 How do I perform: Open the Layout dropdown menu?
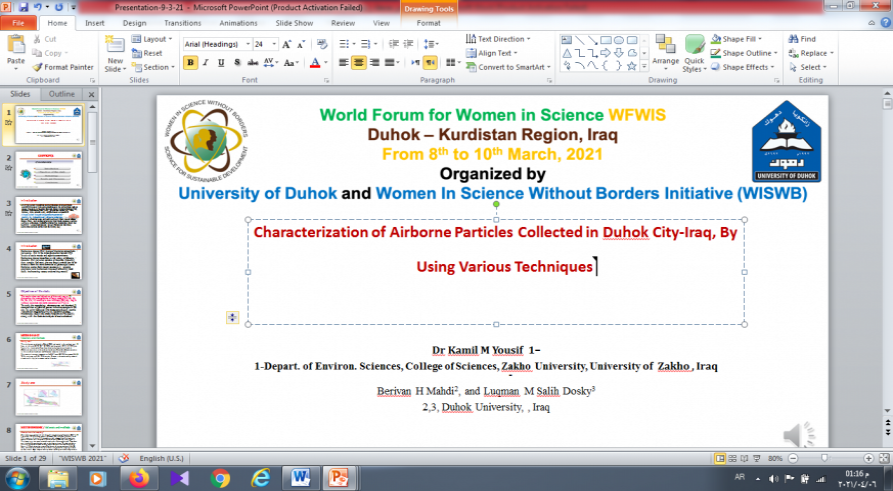pyautogui.click(x=149, y=39)
